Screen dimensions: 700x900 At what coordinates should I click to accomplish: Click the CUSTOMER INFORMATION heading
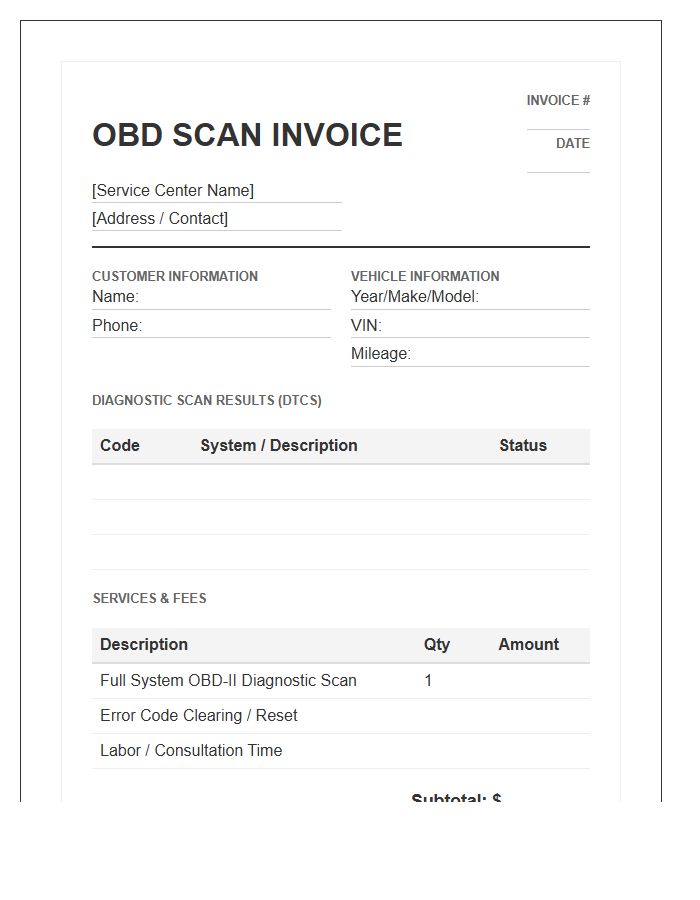[175, 276]
